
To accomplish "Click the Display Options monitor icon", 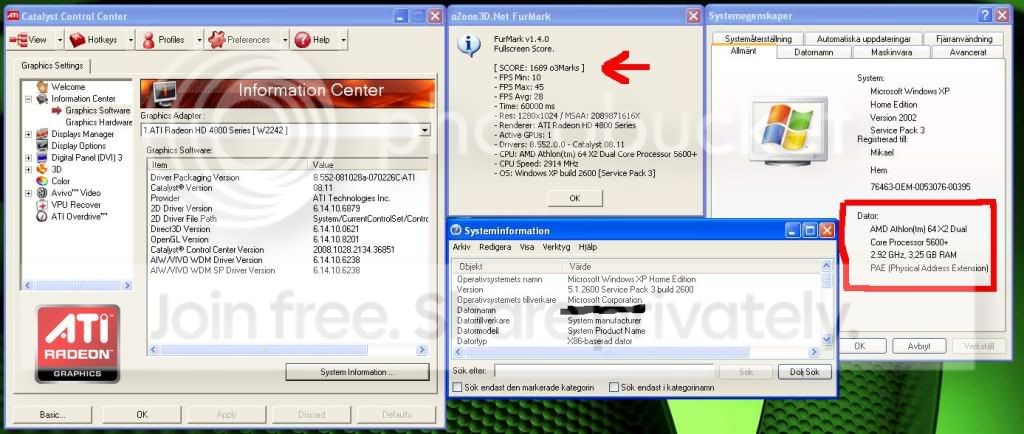I will (42, 146).
